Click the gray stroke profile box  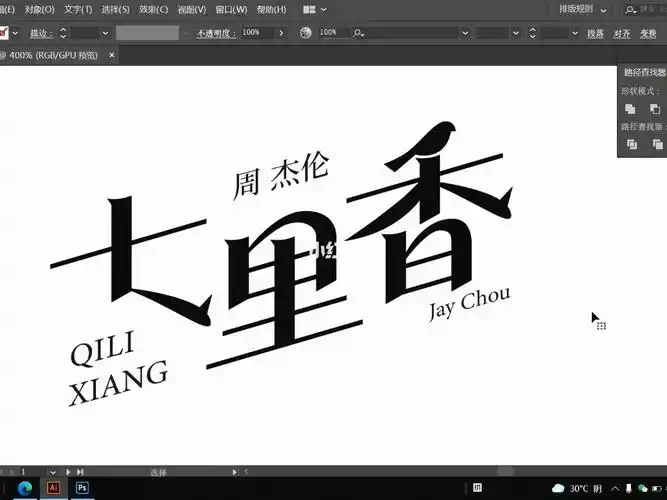pyautogui.click(x=147, y=33)
